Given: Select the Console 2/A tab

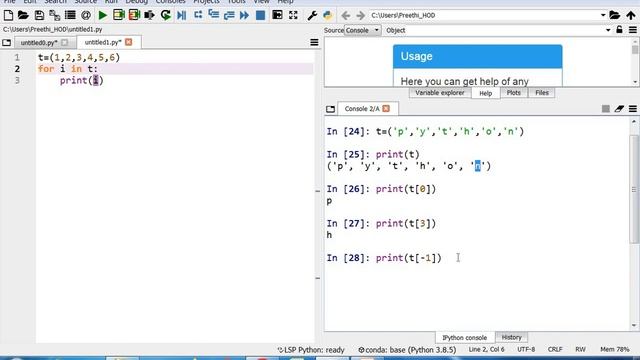Looking at the screenshot, I should (362, 109).
